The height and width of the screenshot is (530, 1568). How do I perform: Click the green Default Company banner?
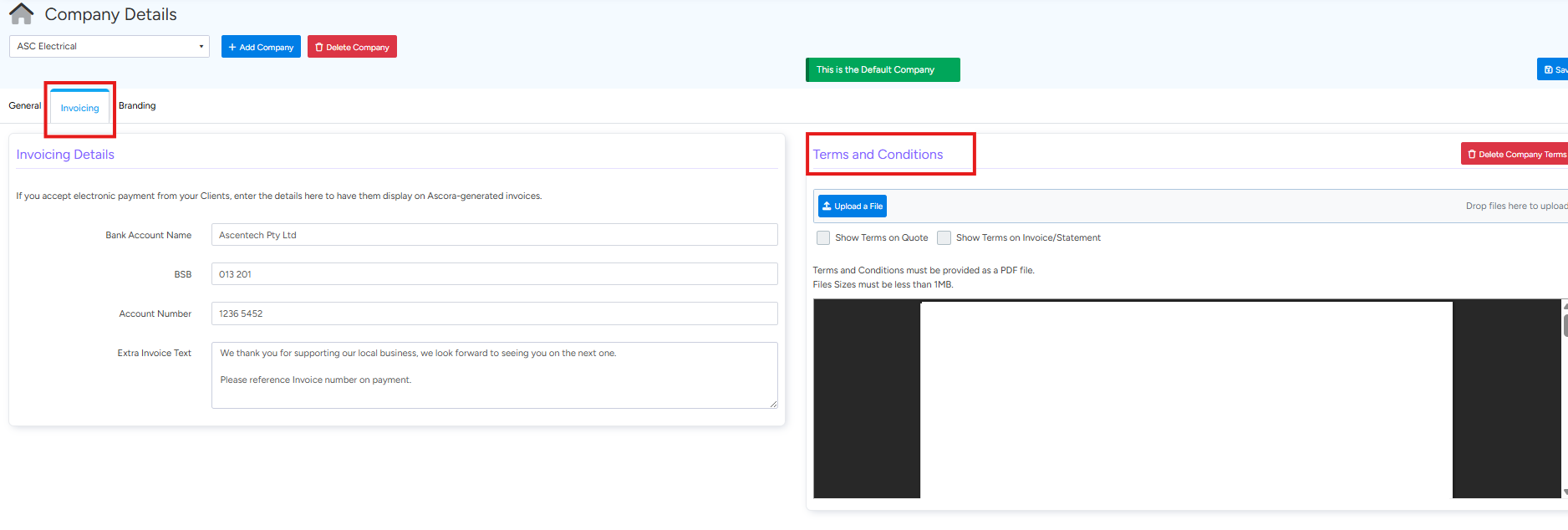(x=882, y=70)
